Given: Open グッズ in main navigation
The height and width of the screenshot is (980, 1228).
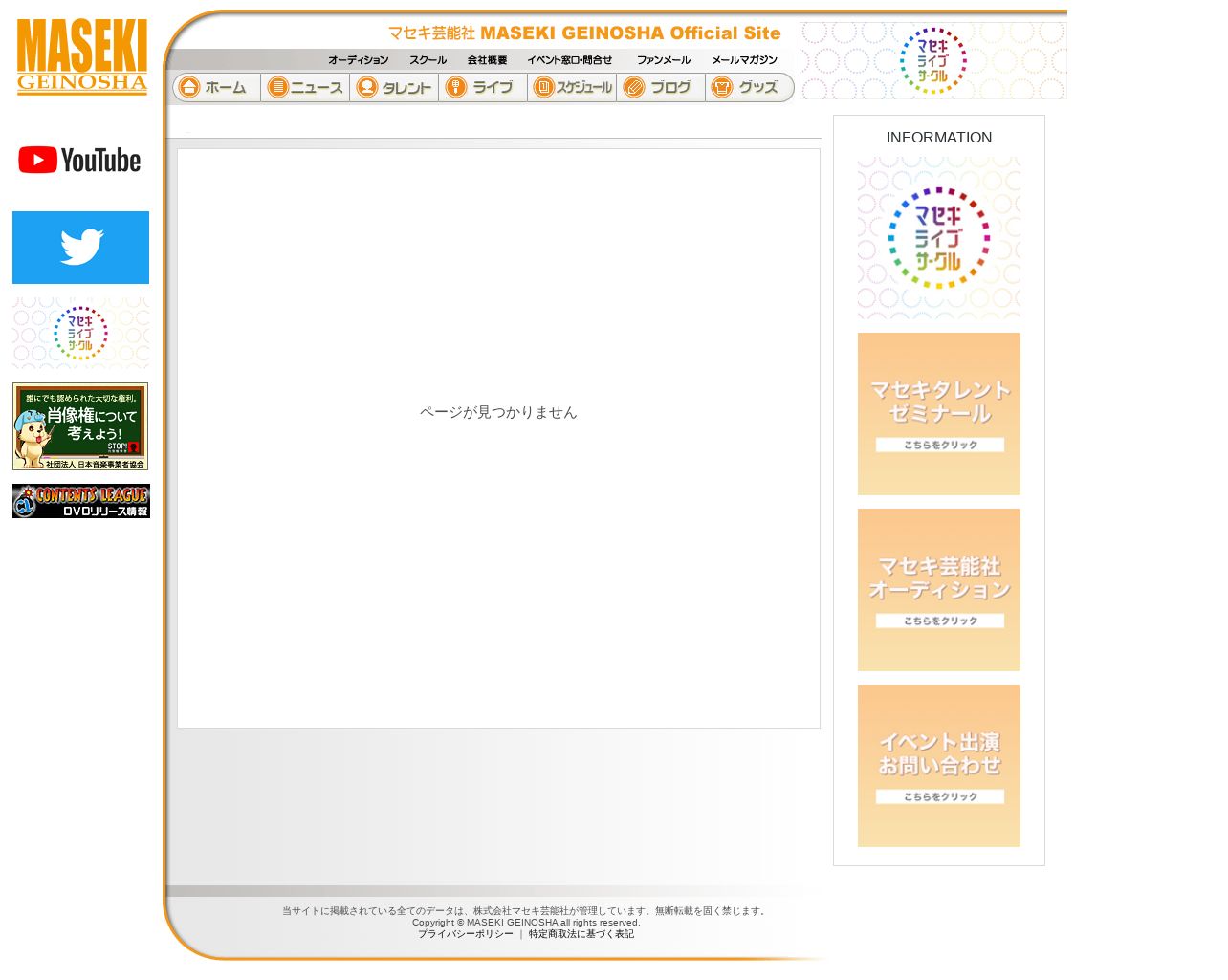Looking at the screenshot, I should 750,87.
